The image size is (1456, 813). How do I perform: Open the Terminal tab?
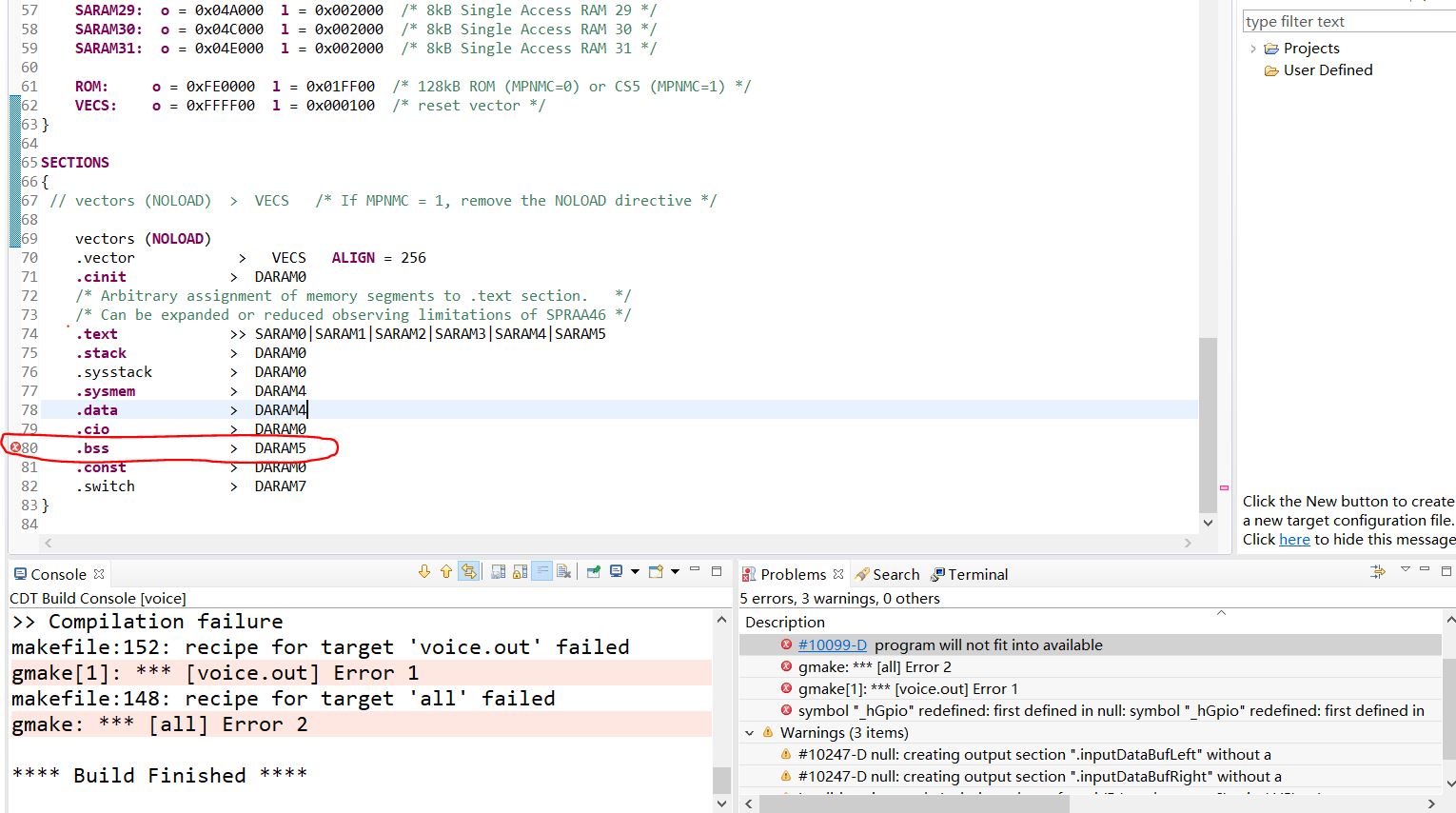coord(970,574)
